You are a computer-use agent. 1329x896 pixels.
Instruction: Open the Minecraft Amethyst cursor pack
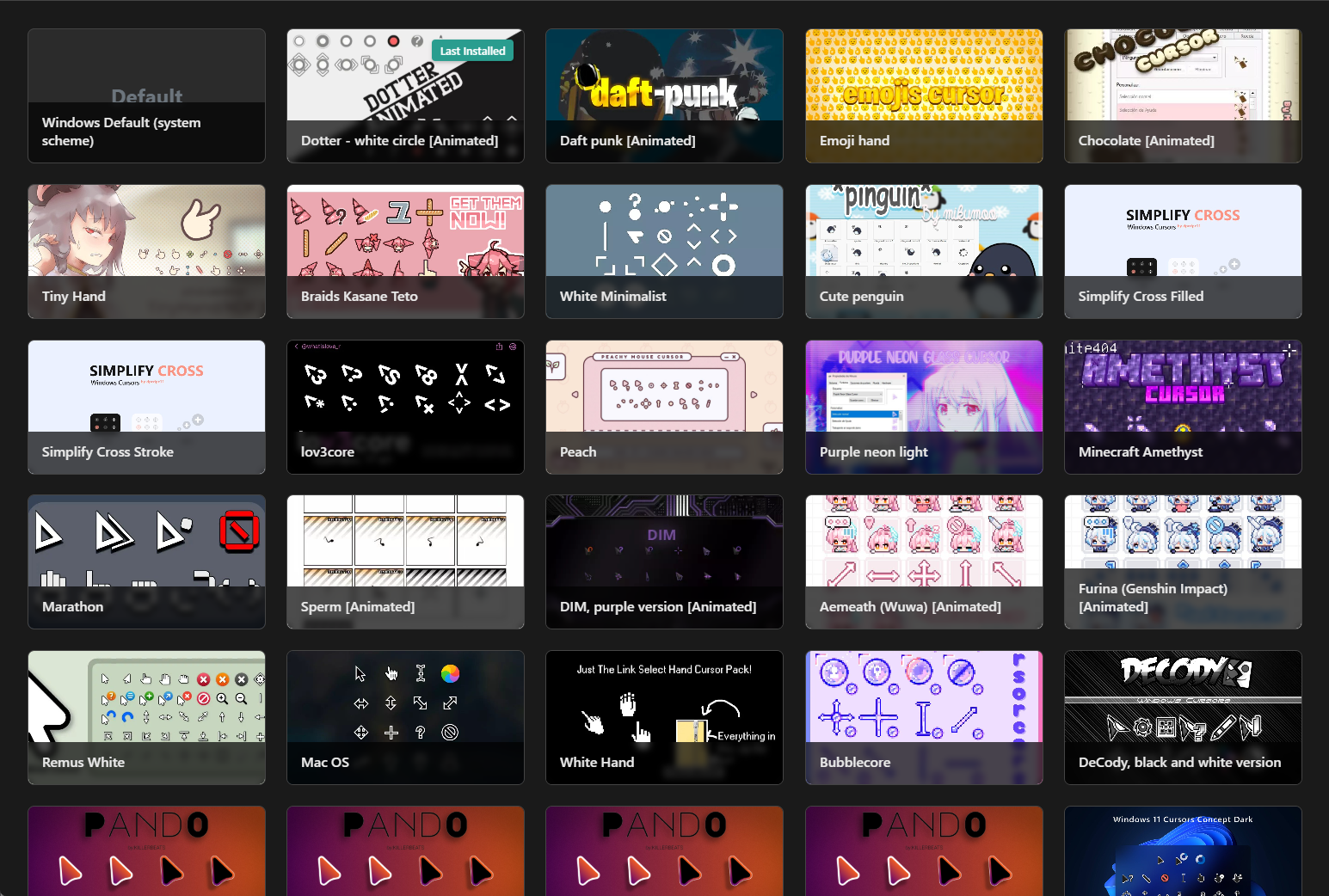[1183, 407]
